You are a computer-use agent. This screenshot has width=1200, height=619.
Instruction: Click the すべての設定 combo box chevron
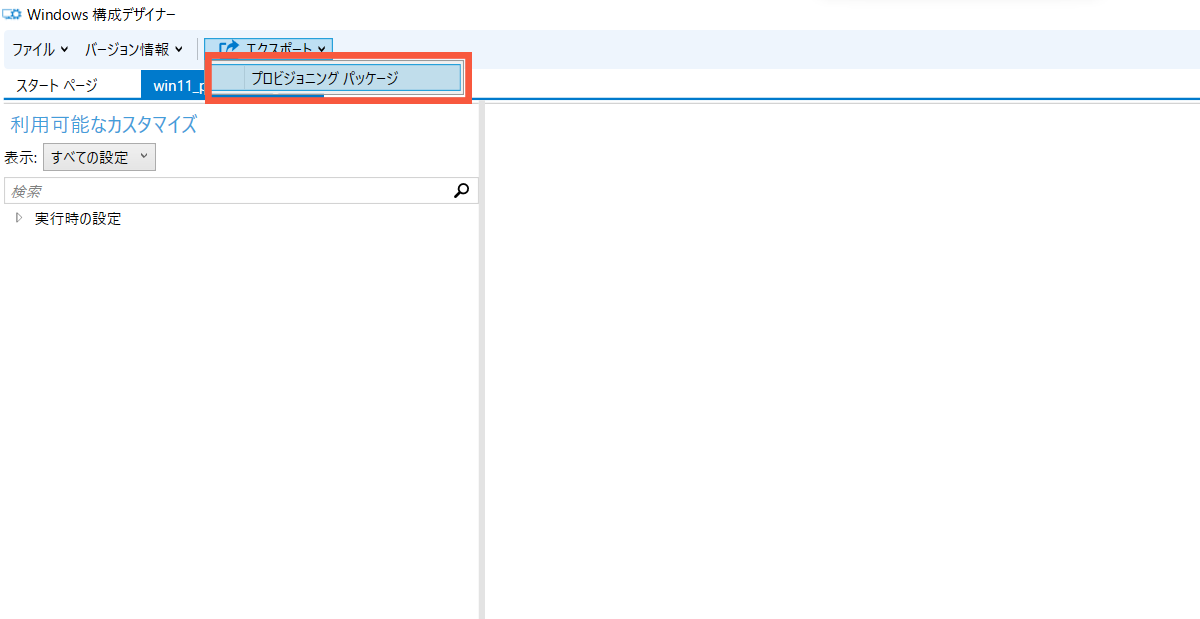(143, 156)
